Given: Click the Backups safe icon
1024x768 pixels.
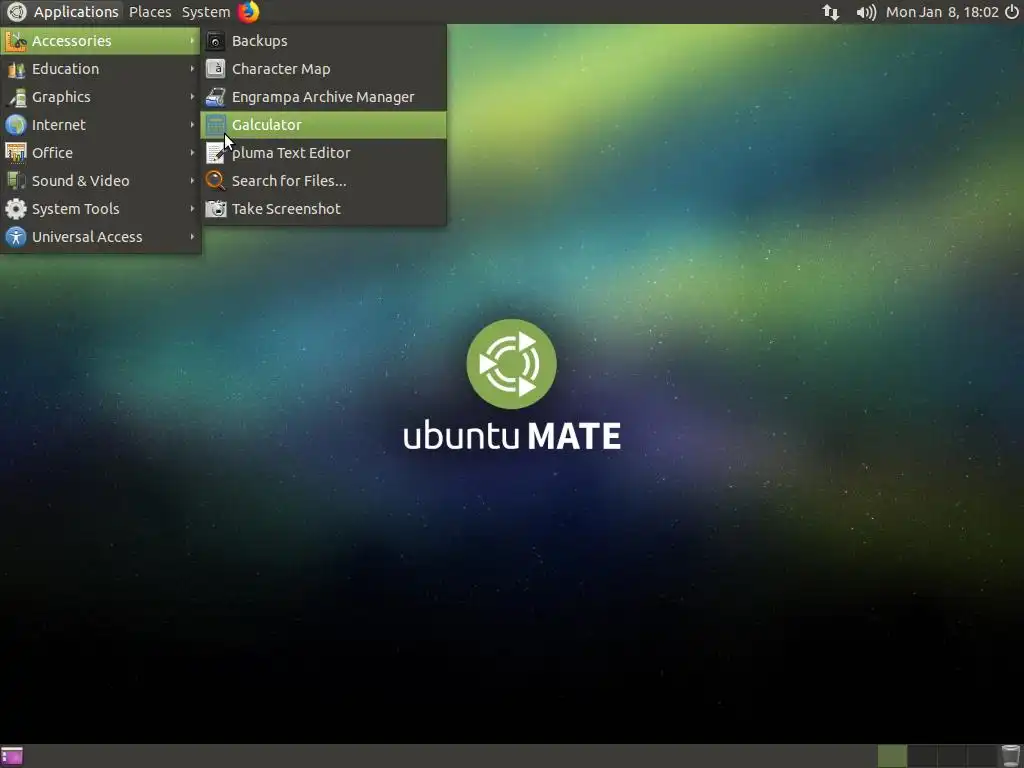Looking at the screenshot, I should [216, 40].
